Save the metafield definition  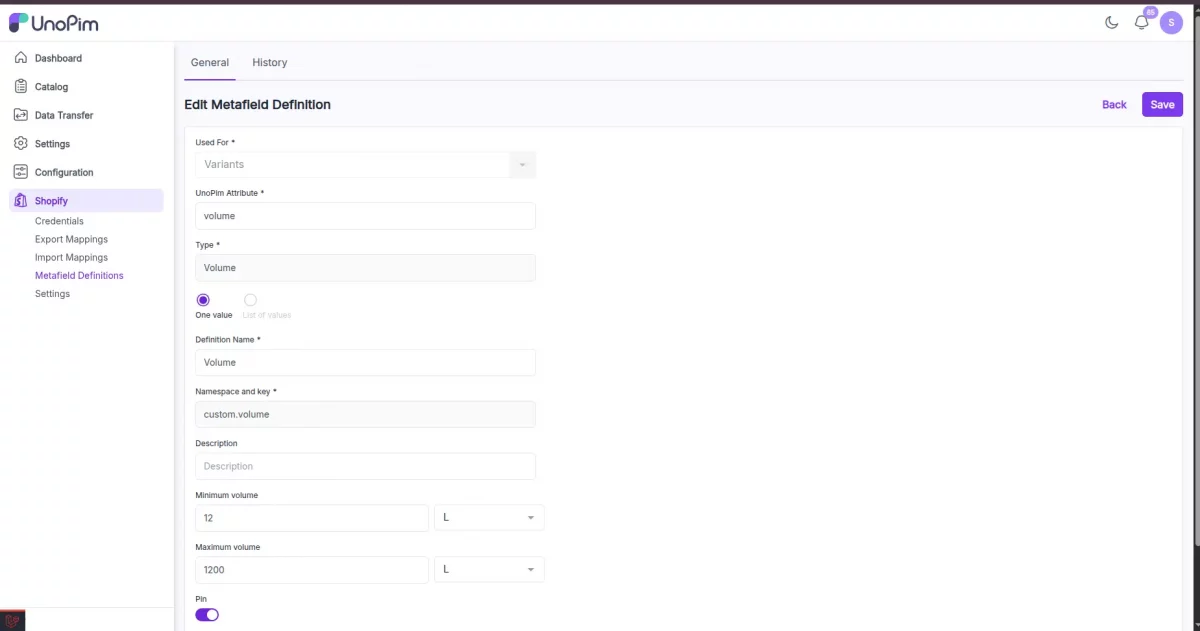pyautogui.click(x=1161, y=104)
